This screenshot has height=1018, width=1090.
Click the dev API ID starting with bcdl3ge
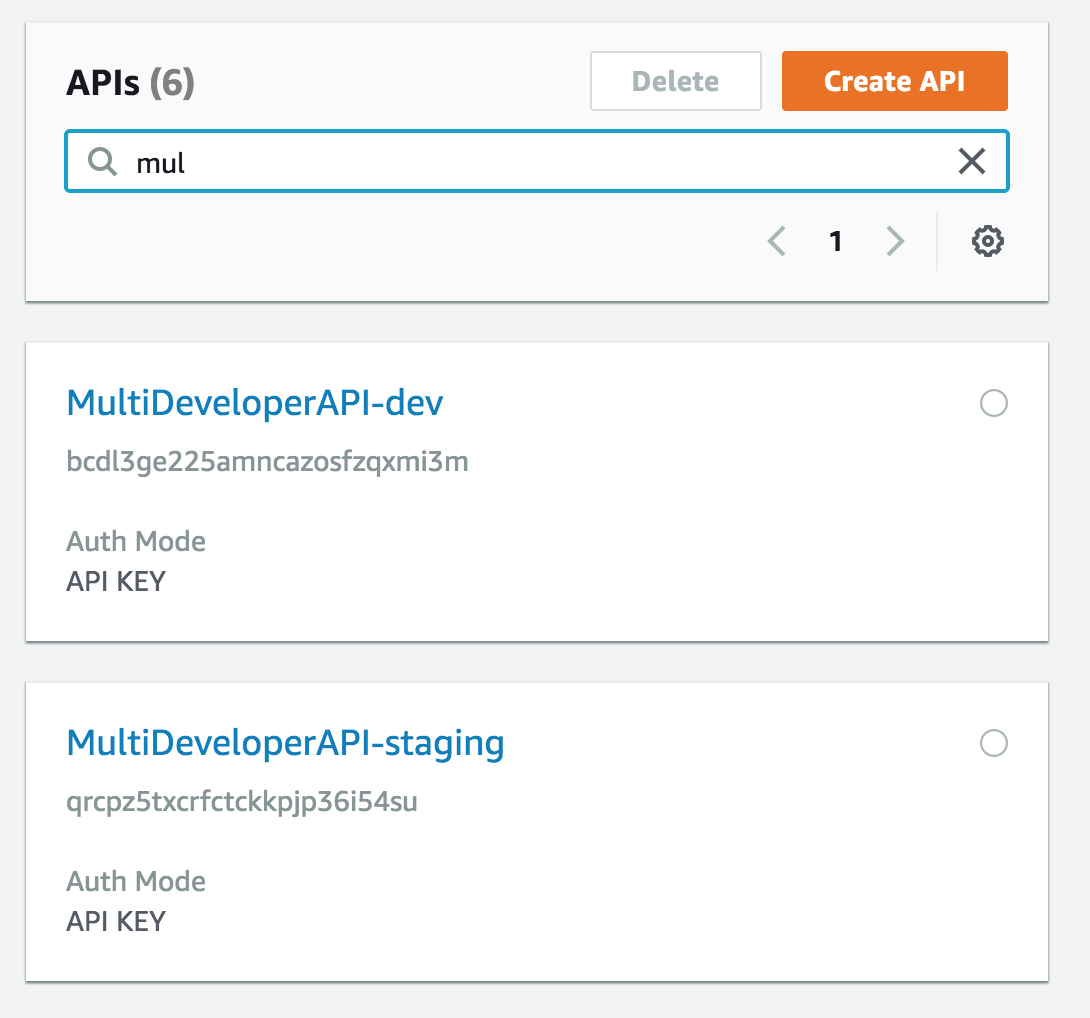coord(267,462)
